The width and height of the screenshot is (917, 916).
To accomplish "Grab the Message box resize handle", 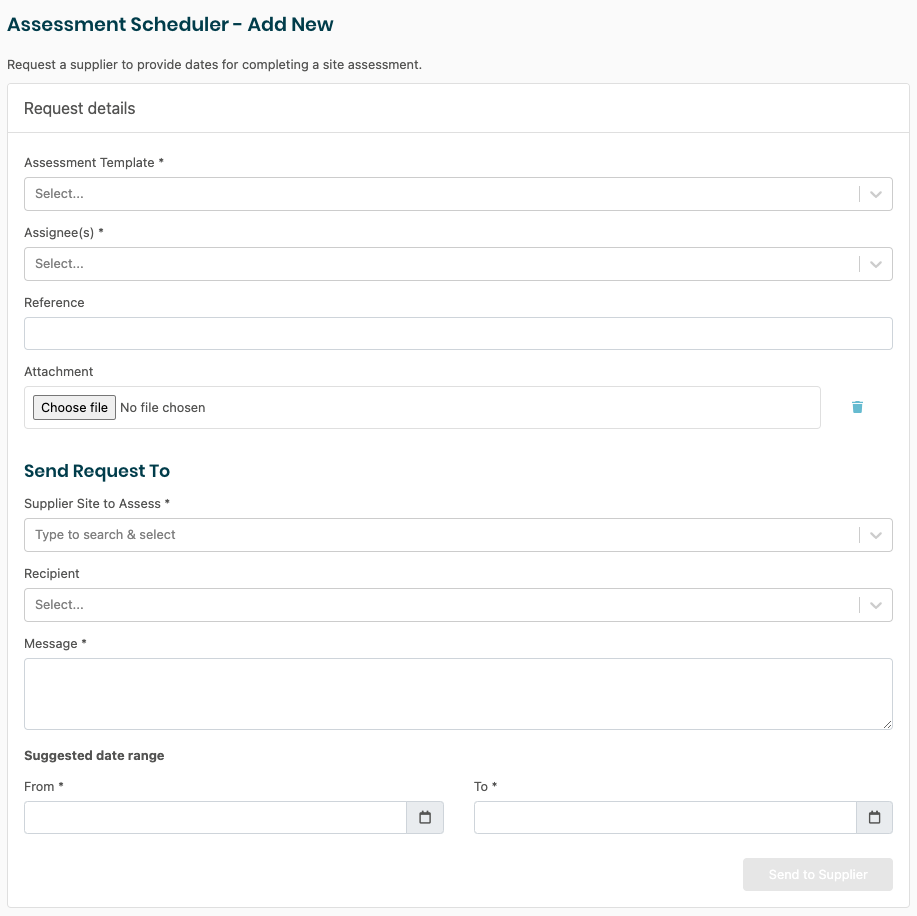I will pyautogui.click(x=887, y=724).
